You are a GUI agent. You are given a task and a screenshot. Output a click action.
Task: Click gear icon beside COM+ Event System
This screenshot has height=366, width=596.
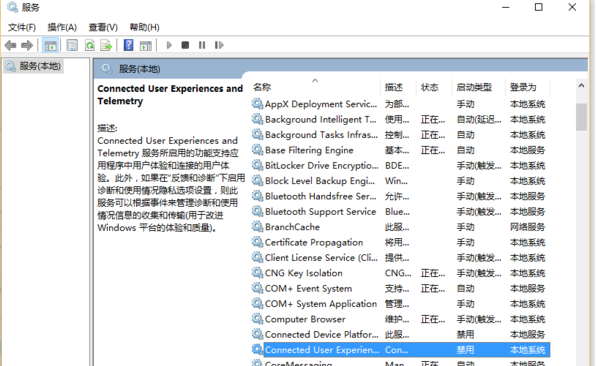click(257, 288)
